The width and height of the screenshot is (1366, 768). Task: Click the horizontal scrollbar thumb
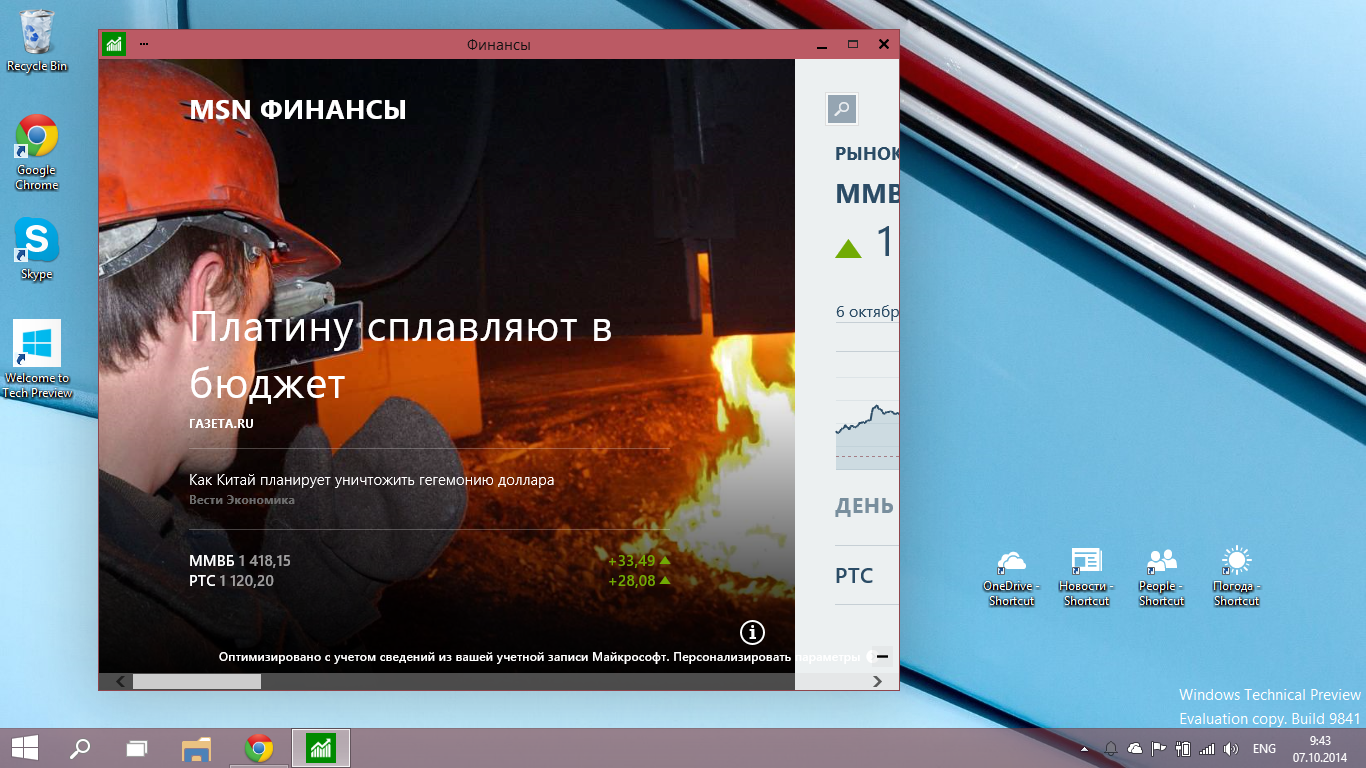click(x=196, y=681)
